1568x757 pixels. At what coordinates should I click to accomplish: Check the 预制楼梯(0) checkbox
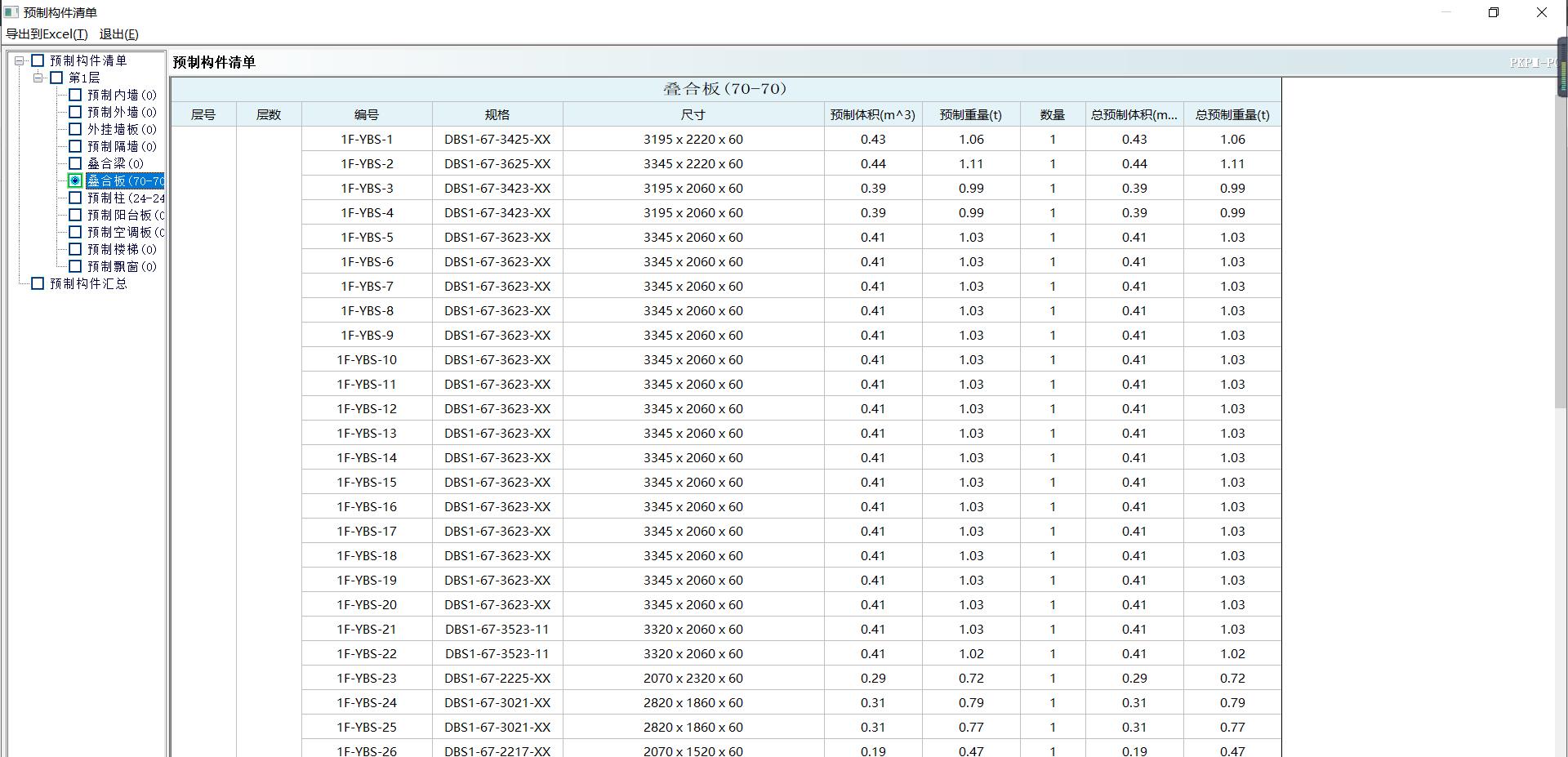pyautogui.click(x=74, y=249)
